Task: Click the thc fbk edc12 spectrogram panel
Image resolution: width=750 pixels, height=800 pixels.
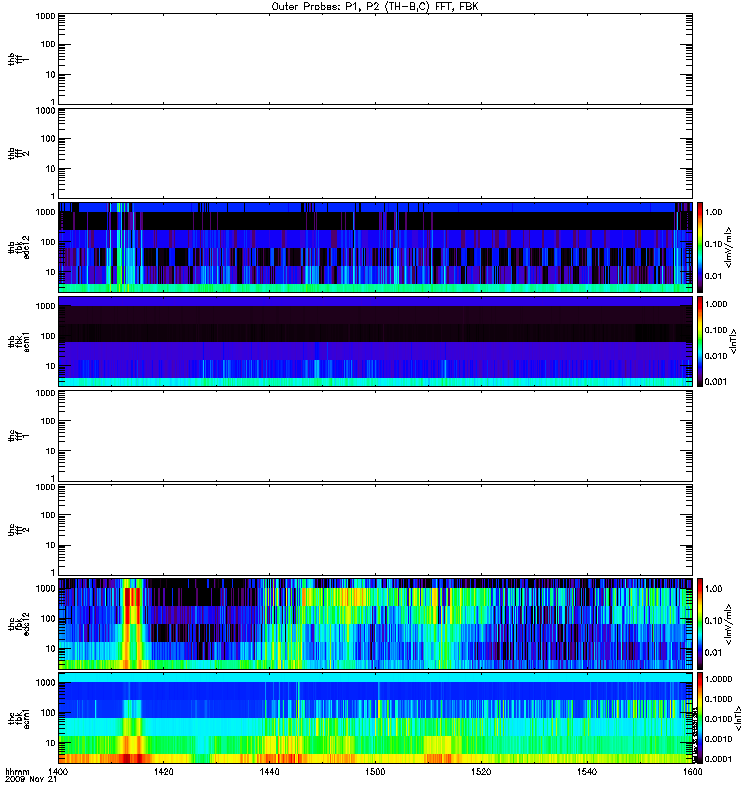Action: click(x=375, y=624)
